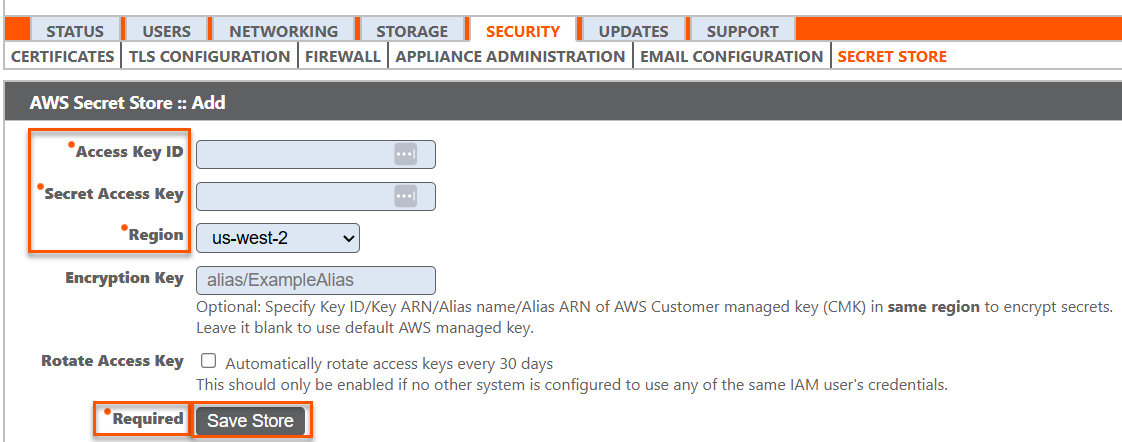This screenshot has width=1122, height=442.
Task: Expand the Region dropdown showing us-west-2
Action: point(278,238)
